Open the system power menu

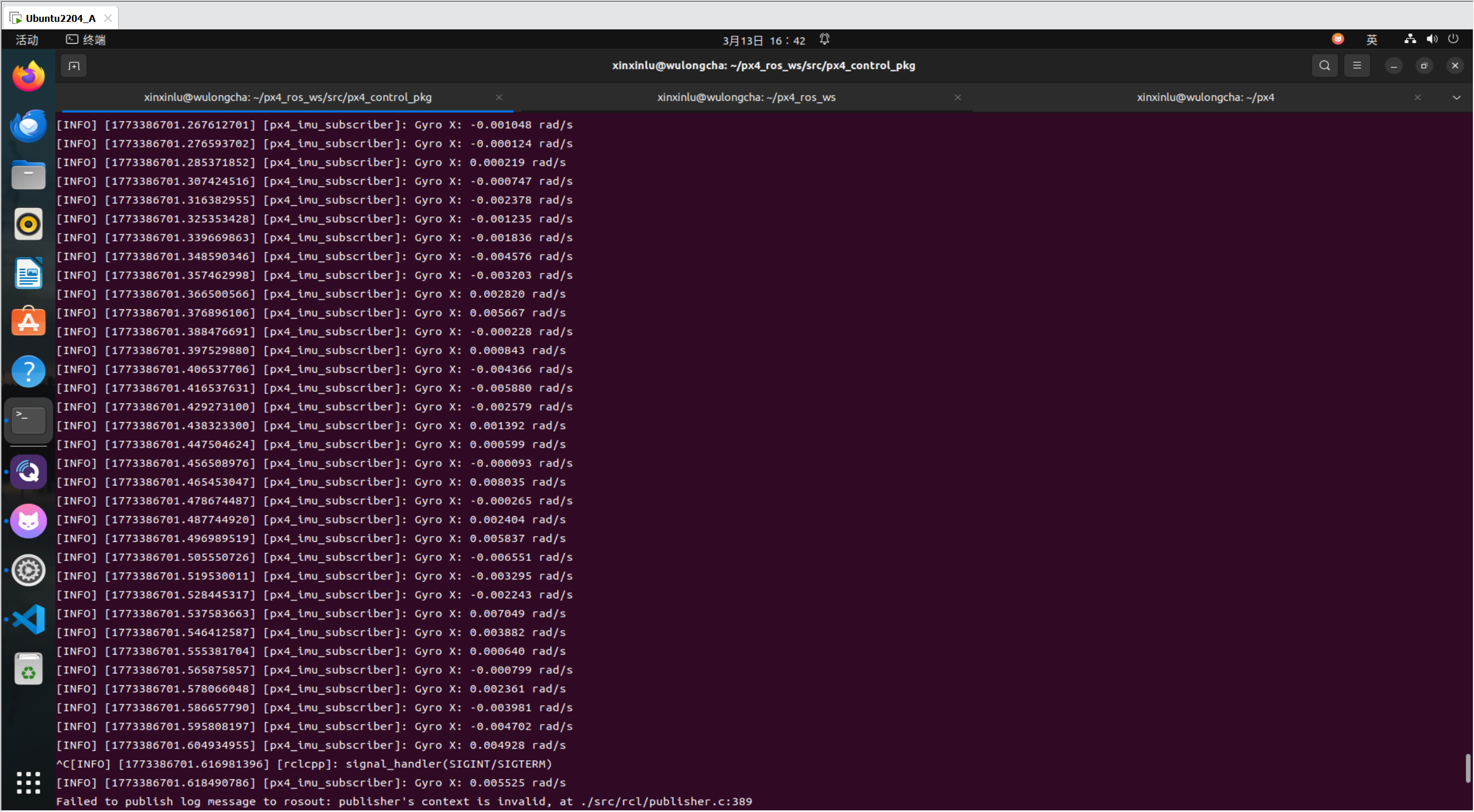tap(1453, 39)
